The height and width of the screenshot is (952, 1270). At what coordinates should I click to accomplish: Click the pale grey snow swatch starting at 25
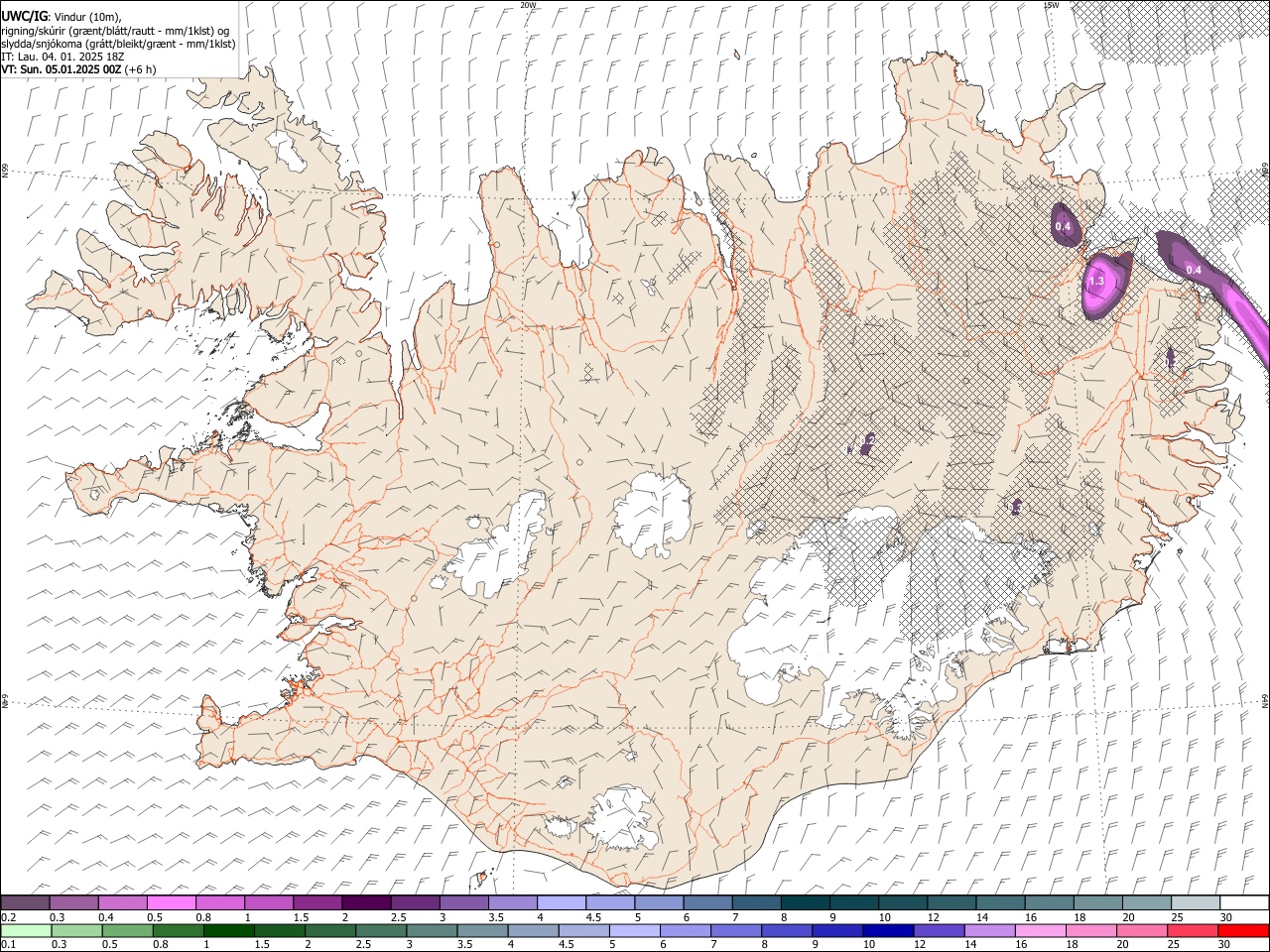coord(1196,903)
